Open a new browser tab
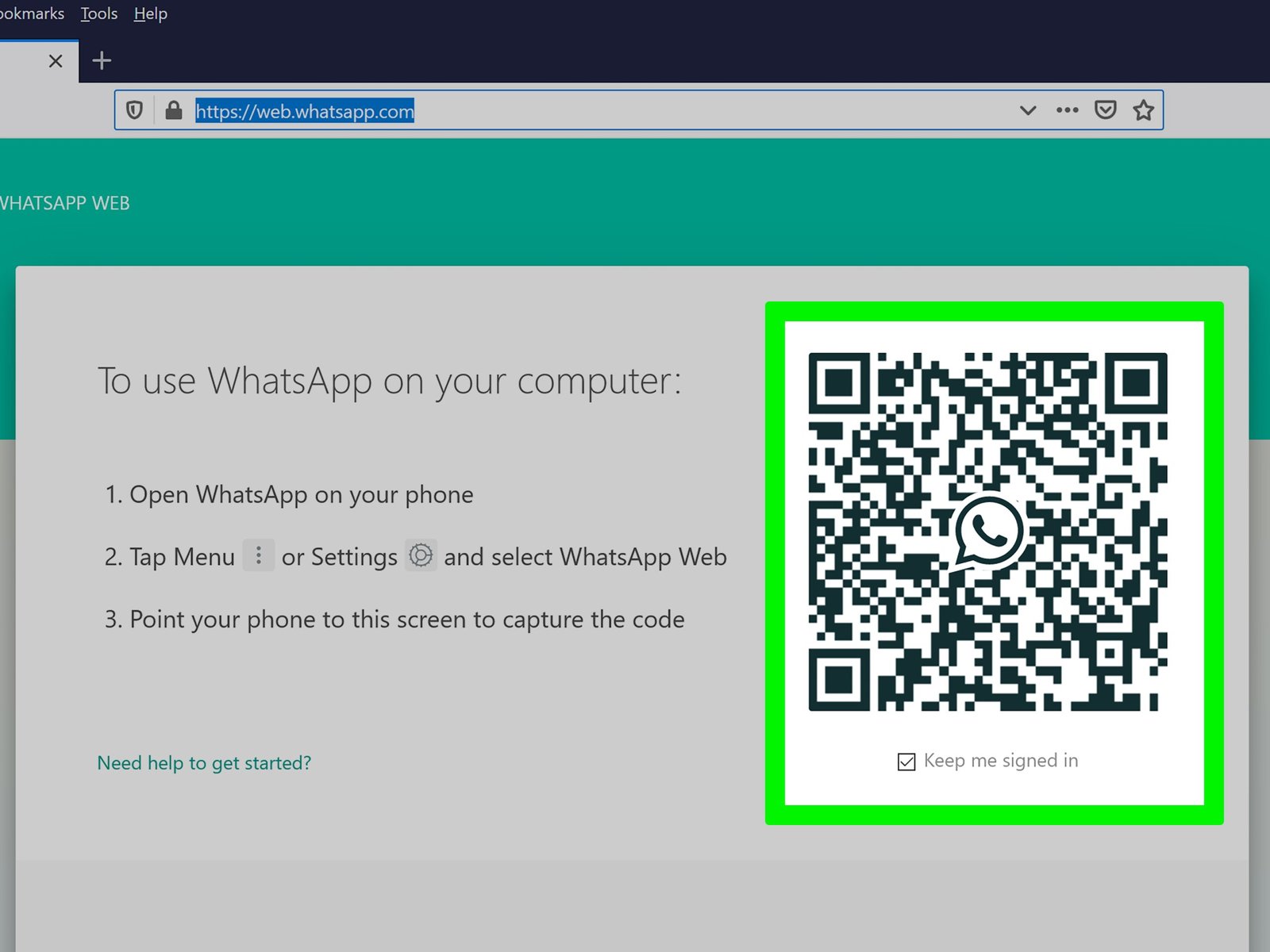The image size is (1270, 952). (102, 60)
